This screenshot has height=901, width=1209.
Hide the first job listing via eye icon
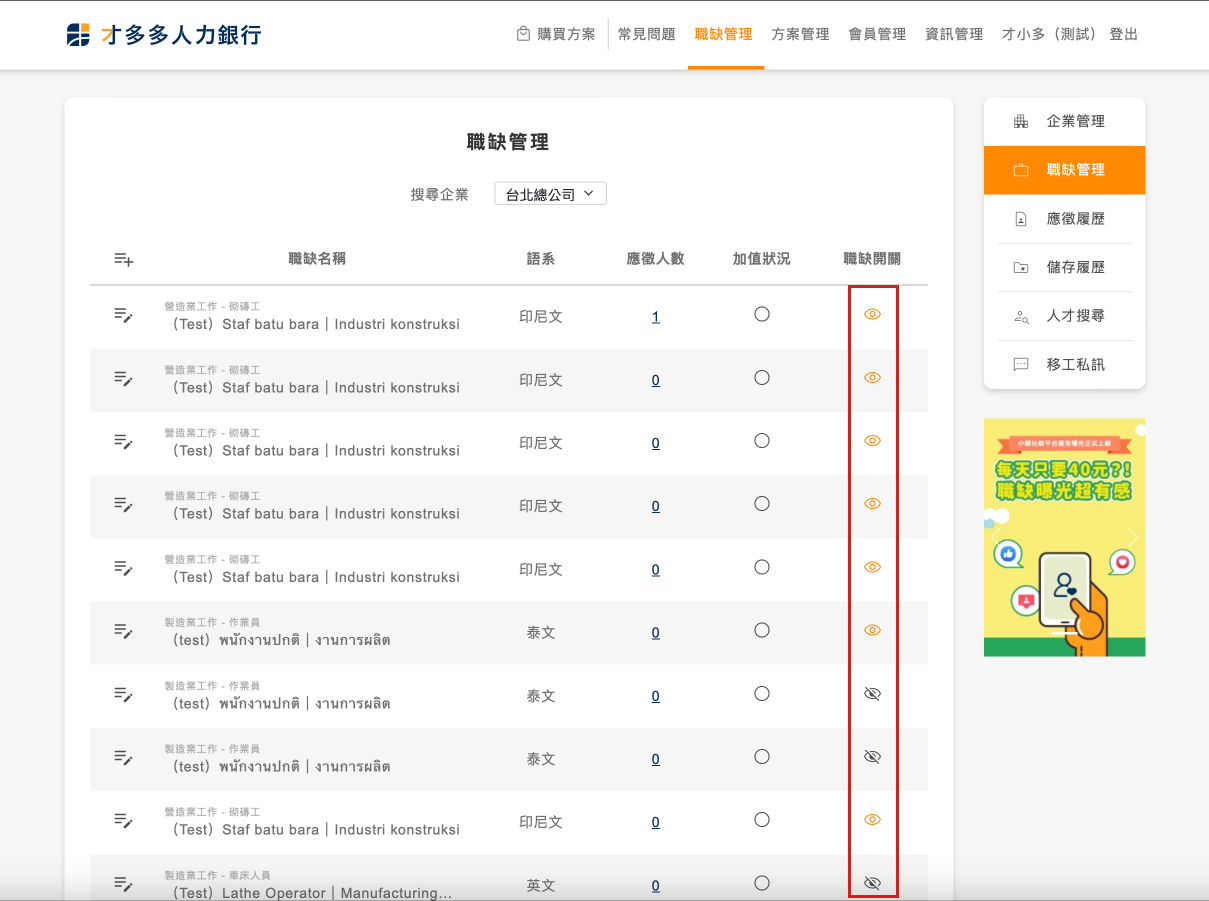pyautogui.click(x=872, y=314)
